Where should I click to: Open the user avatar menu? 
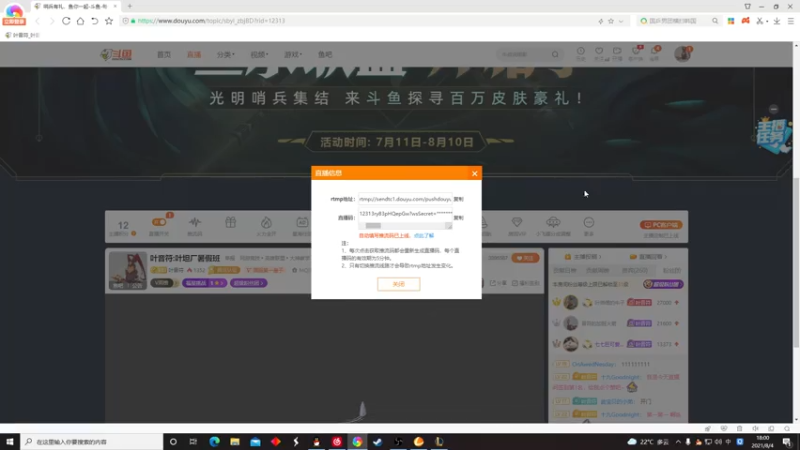point(682,54)
